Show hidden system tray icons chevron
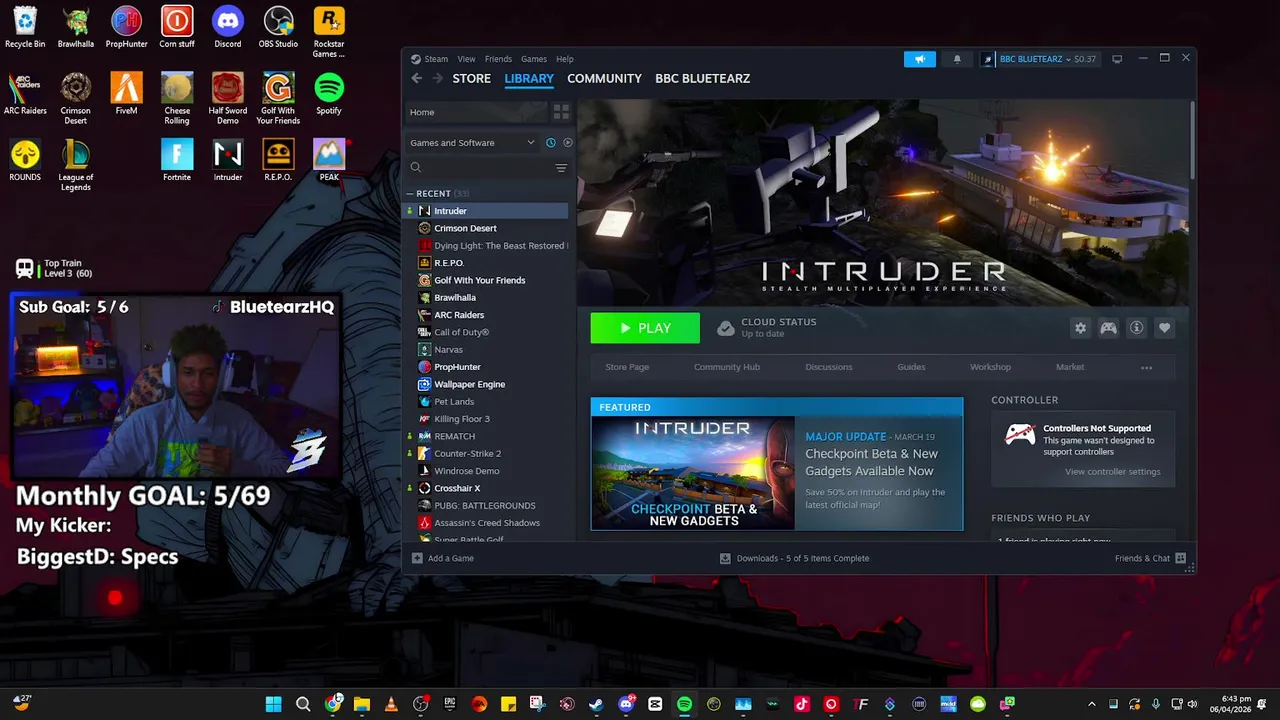Image resolution: width=1280 pixels, height=720 pixels. coord(1091,704)
